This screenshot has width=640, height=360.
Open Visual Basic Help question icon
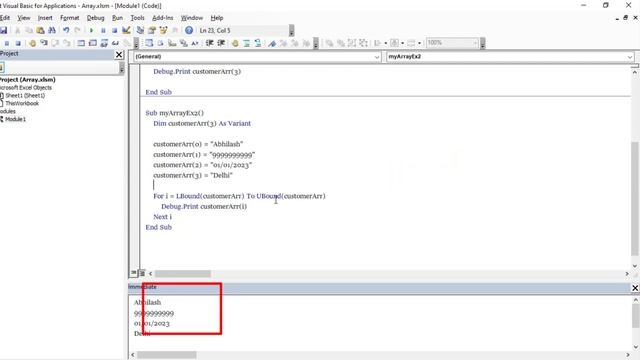(x=189, y=31)
